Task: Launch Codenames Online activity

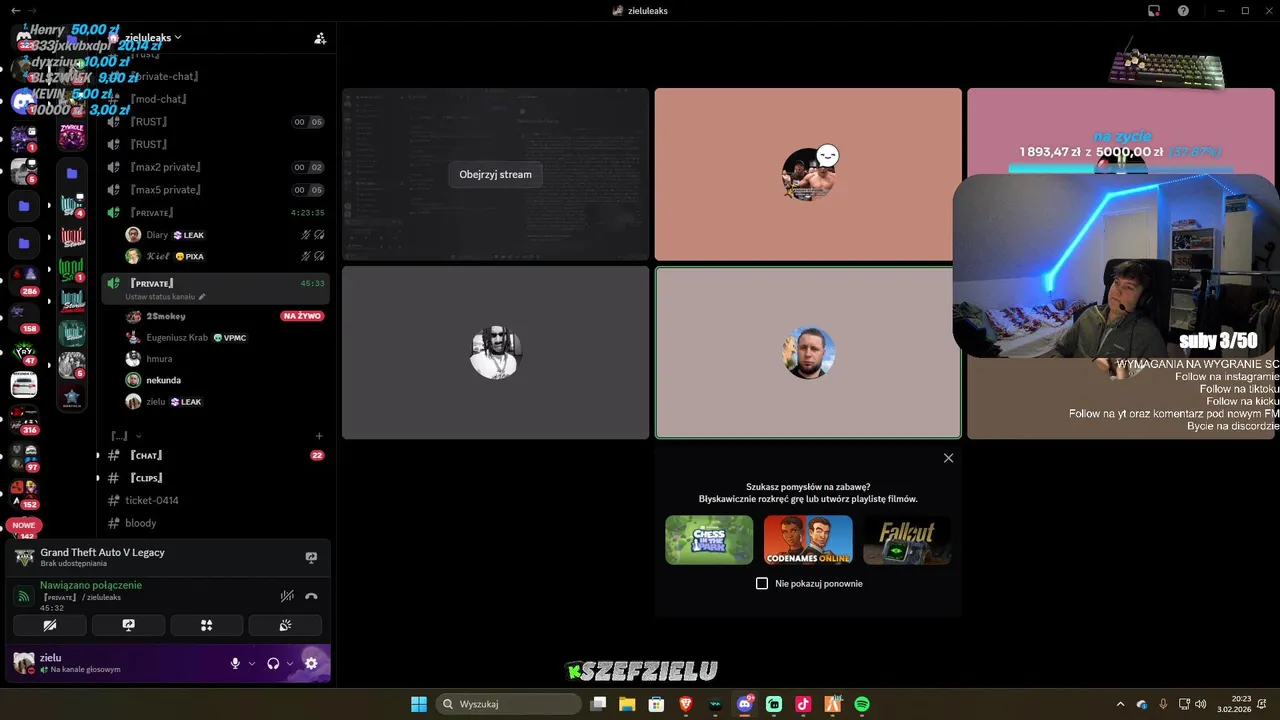Action: click(x=808, y=540)
